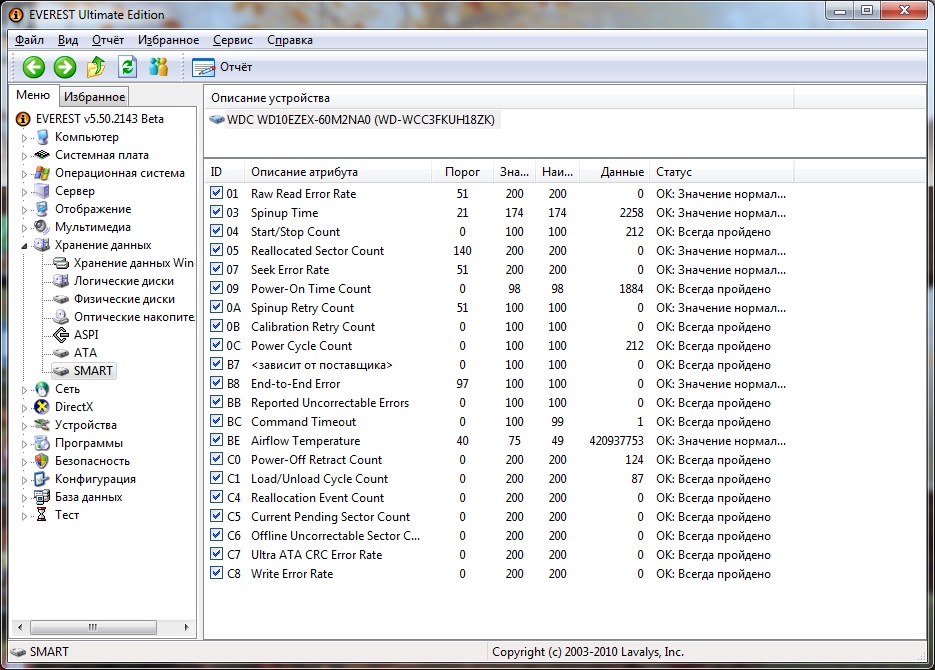
Task: Expand the Сеть tree node
Action: [x=24, y=389]
